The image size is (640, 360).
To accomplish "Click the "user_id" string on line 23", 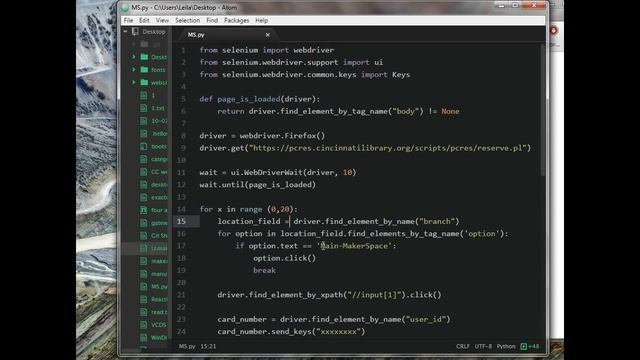I will [425, 319].
